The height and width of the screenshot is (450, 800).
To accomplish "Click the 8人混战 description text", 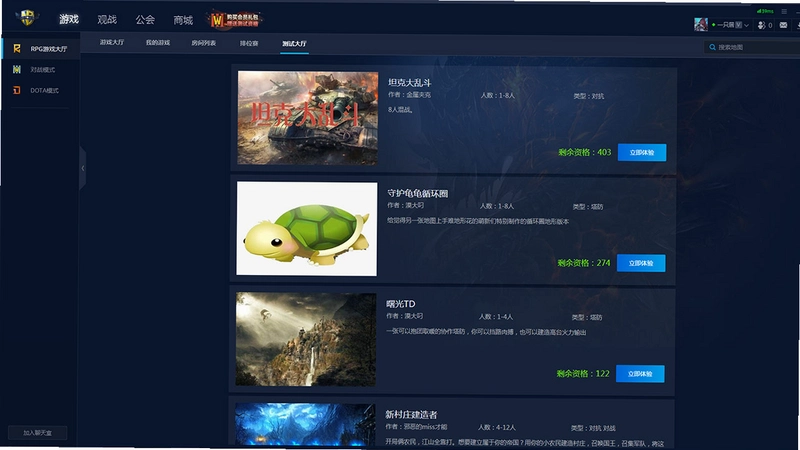I will [401, 109].
